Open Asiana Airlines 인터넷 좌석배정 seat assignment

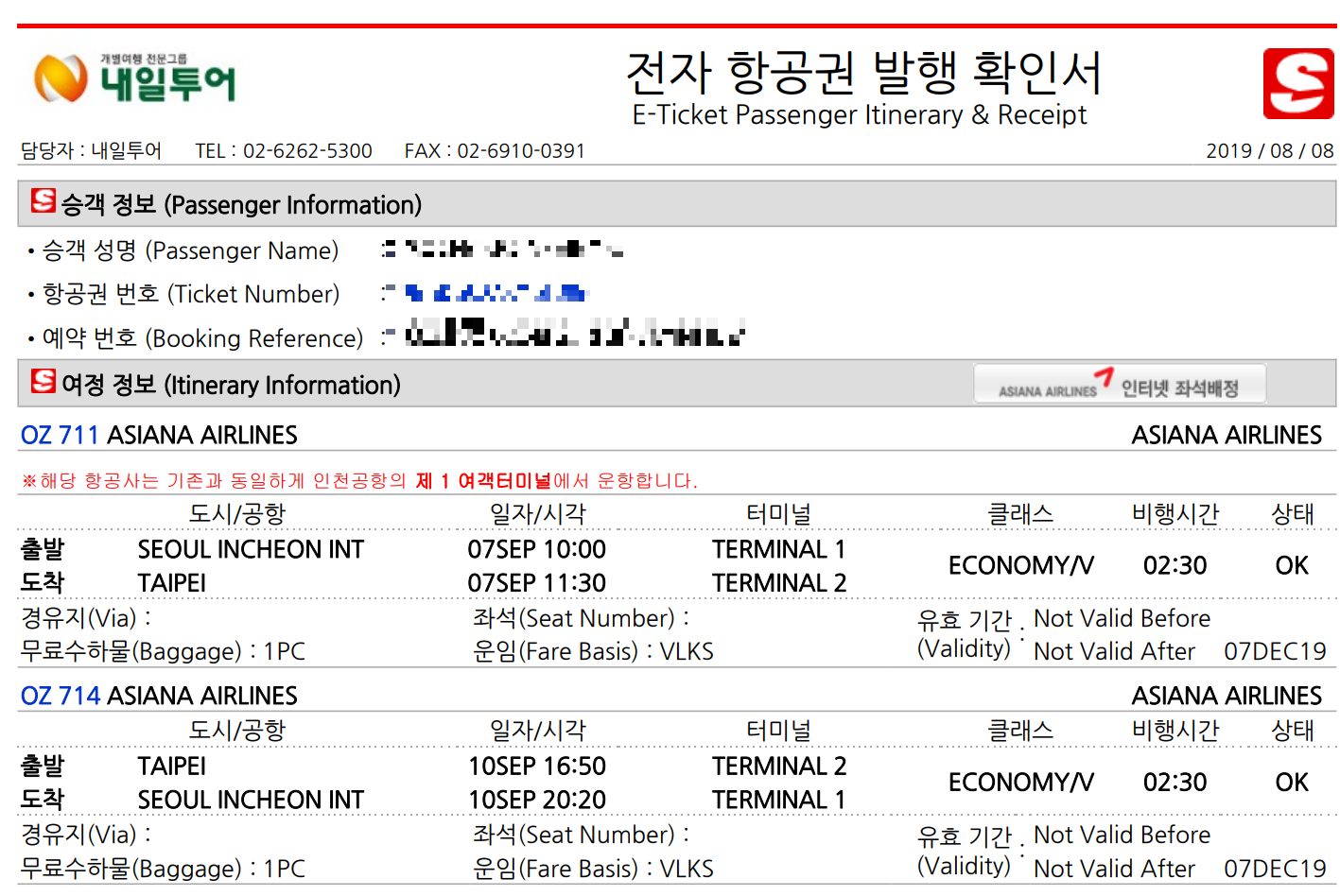click(1120, 385)
